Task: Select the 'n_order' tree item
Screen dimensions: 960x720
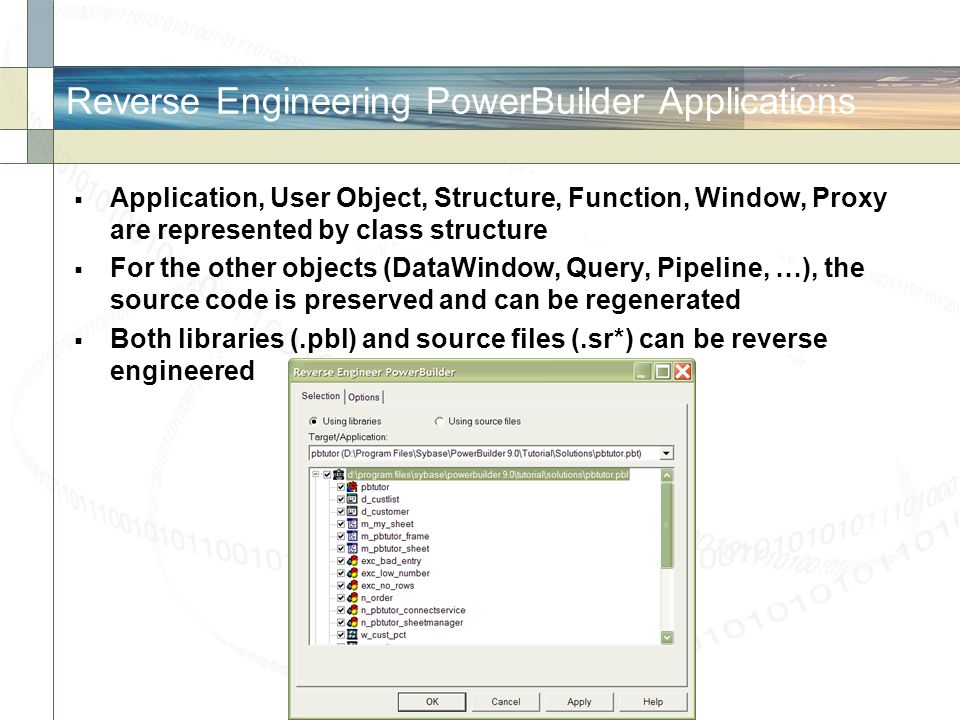Action: pos(377,598)
